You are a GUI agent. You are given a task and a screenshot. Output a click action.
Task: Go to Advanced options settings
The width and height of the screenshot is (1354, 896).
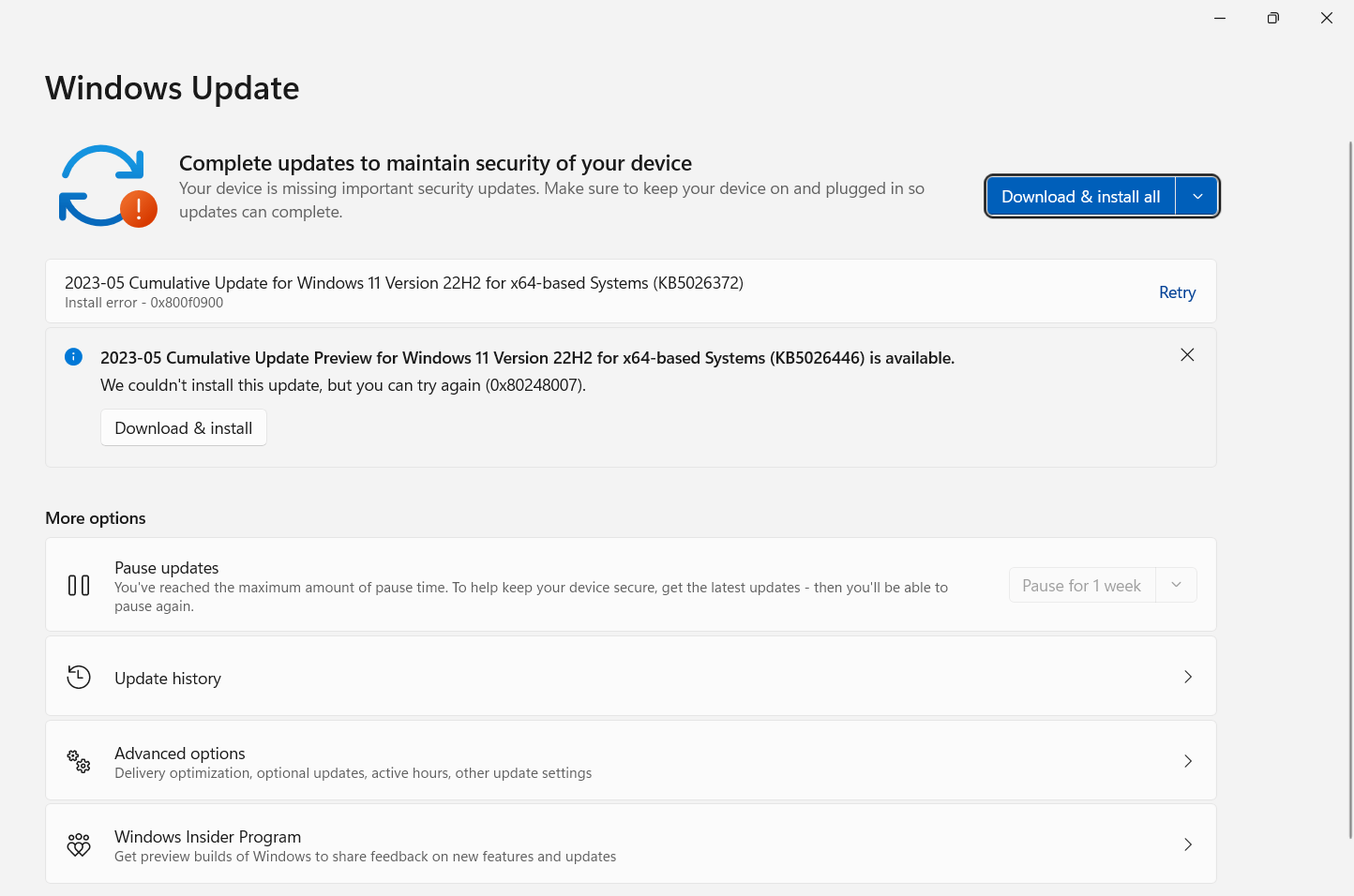180,754
